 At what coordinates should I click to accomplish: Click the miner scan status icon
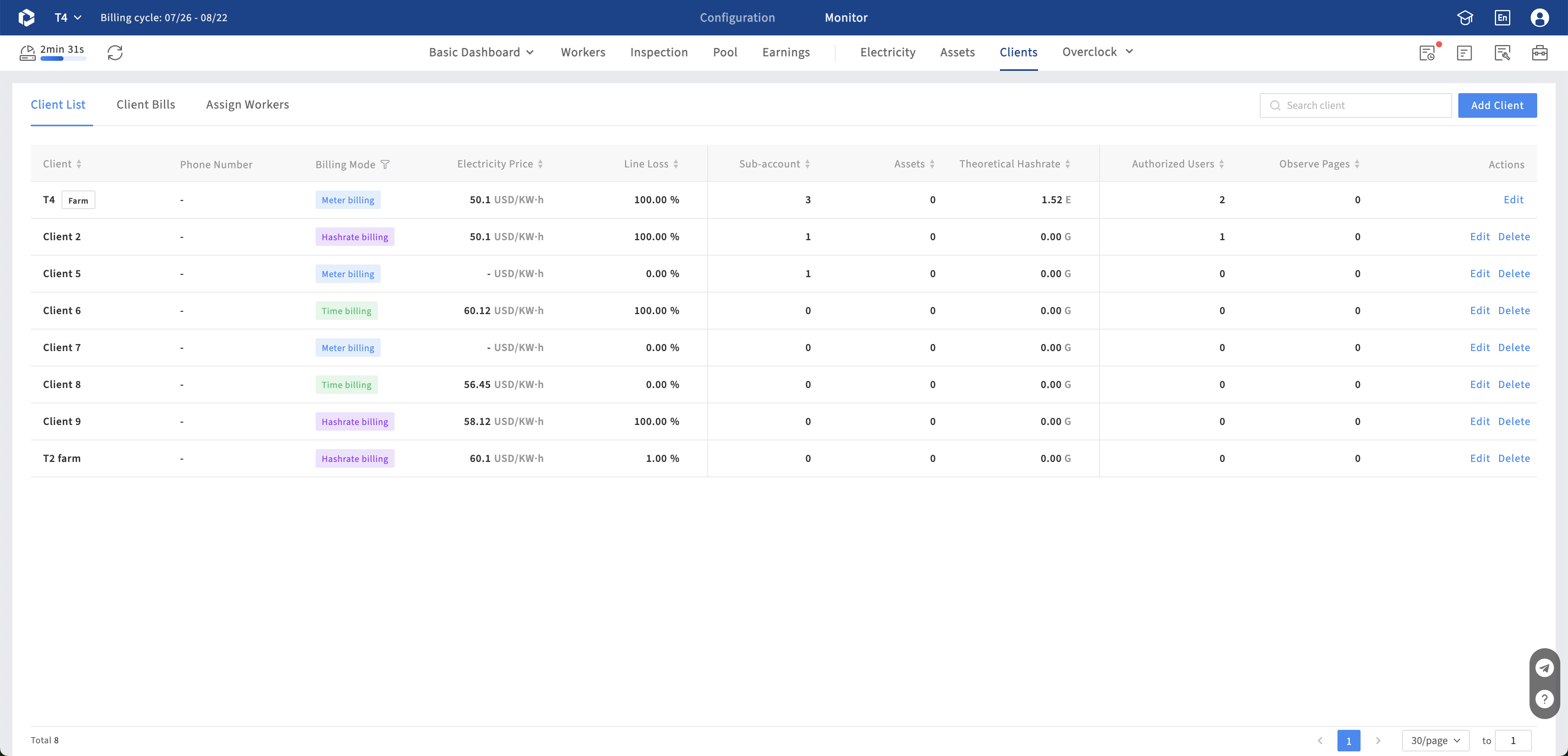pos(27,53)
